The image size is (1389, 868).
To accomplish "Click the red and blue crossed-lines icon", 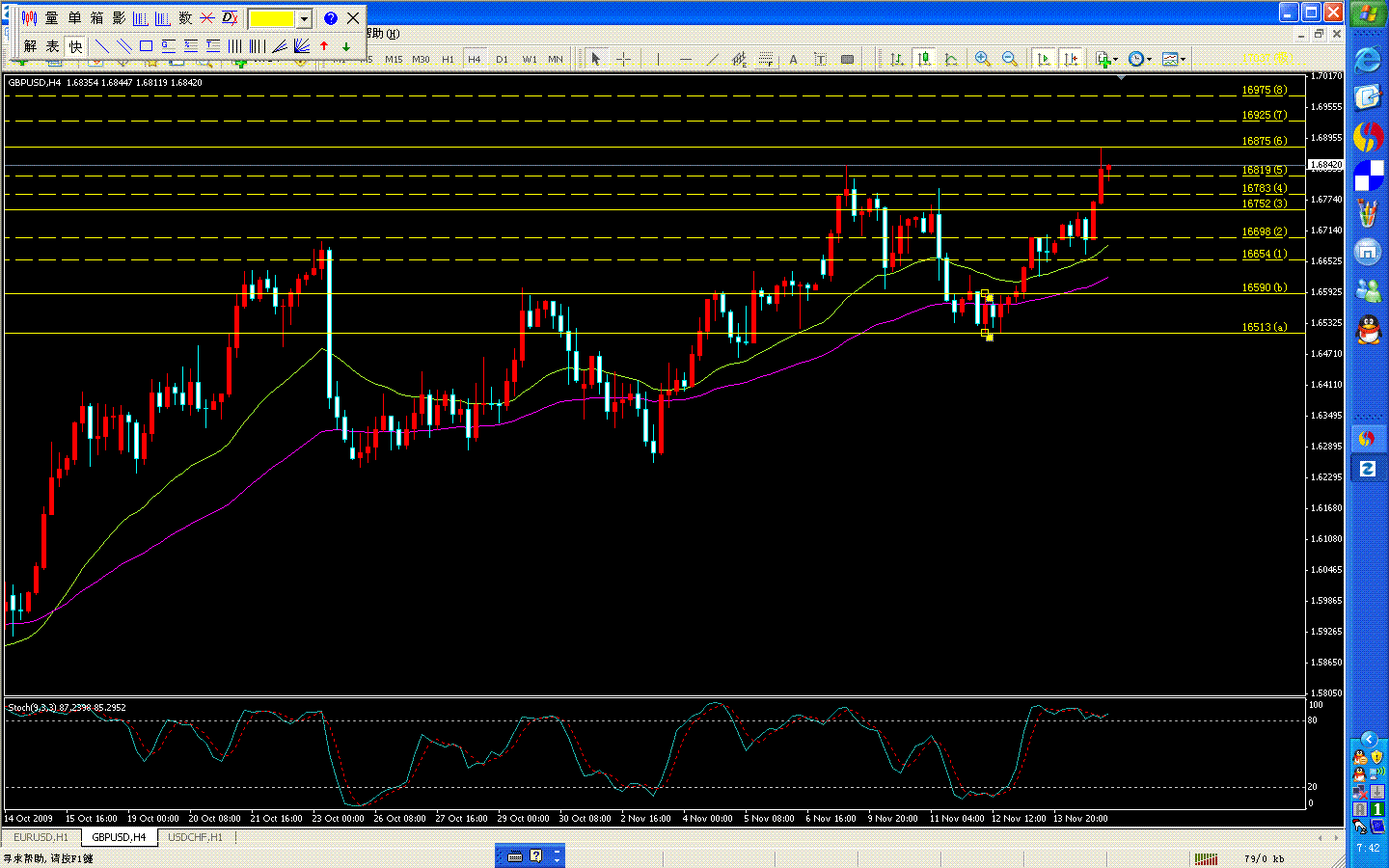I will [x=207, y=18].
